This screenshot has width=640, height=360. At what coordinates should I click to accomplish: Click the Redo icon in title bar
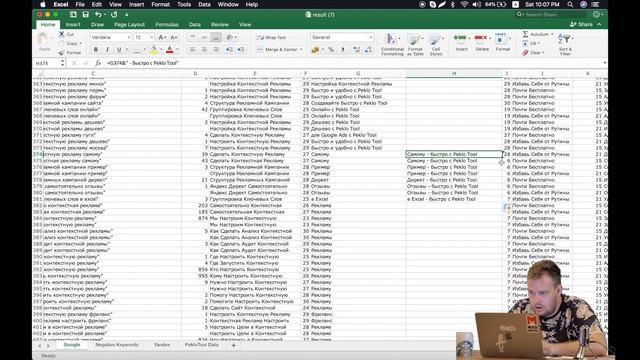[114, 15]
